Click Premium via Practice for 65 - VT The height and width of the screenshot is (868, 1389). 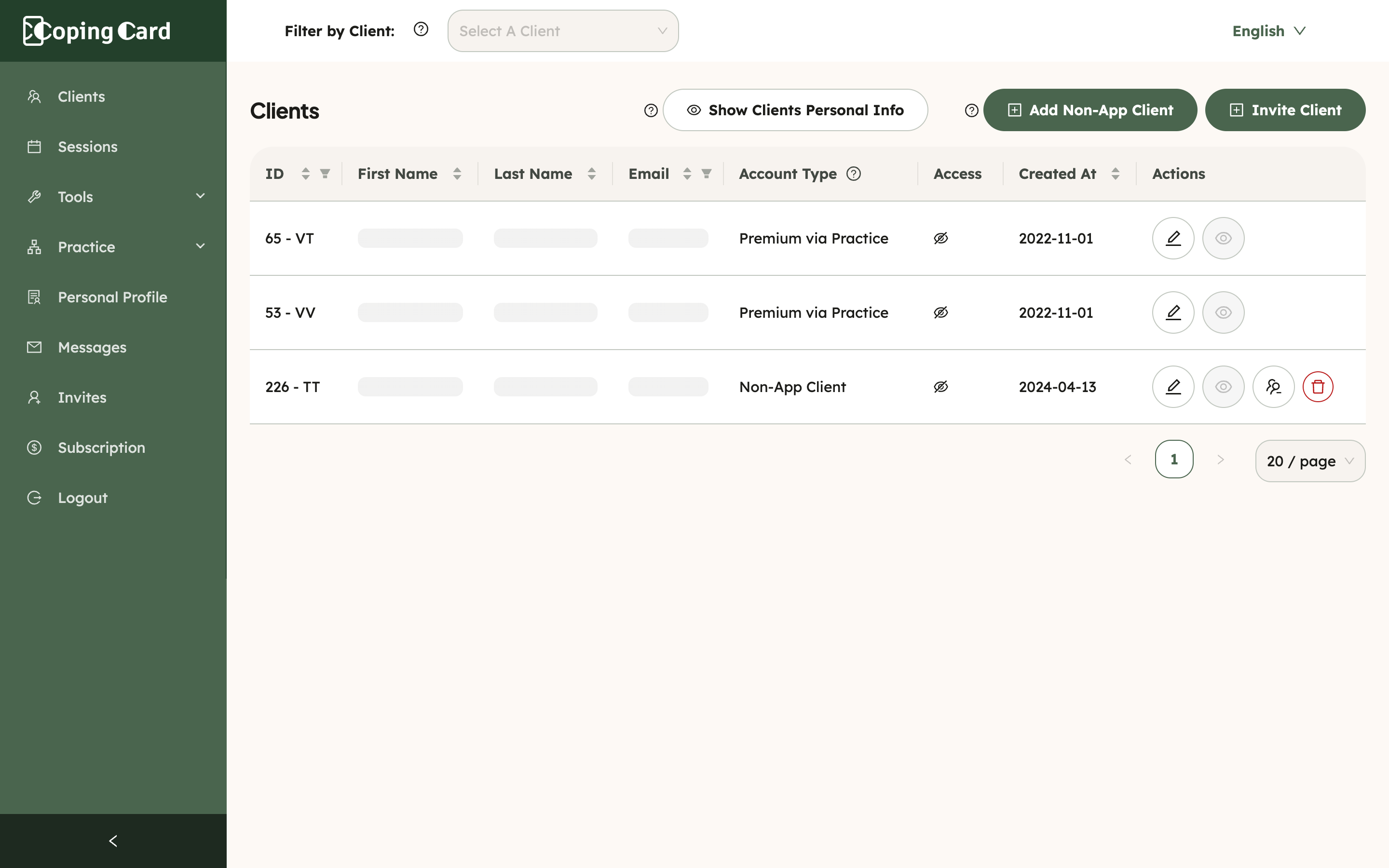pos(813,238)
